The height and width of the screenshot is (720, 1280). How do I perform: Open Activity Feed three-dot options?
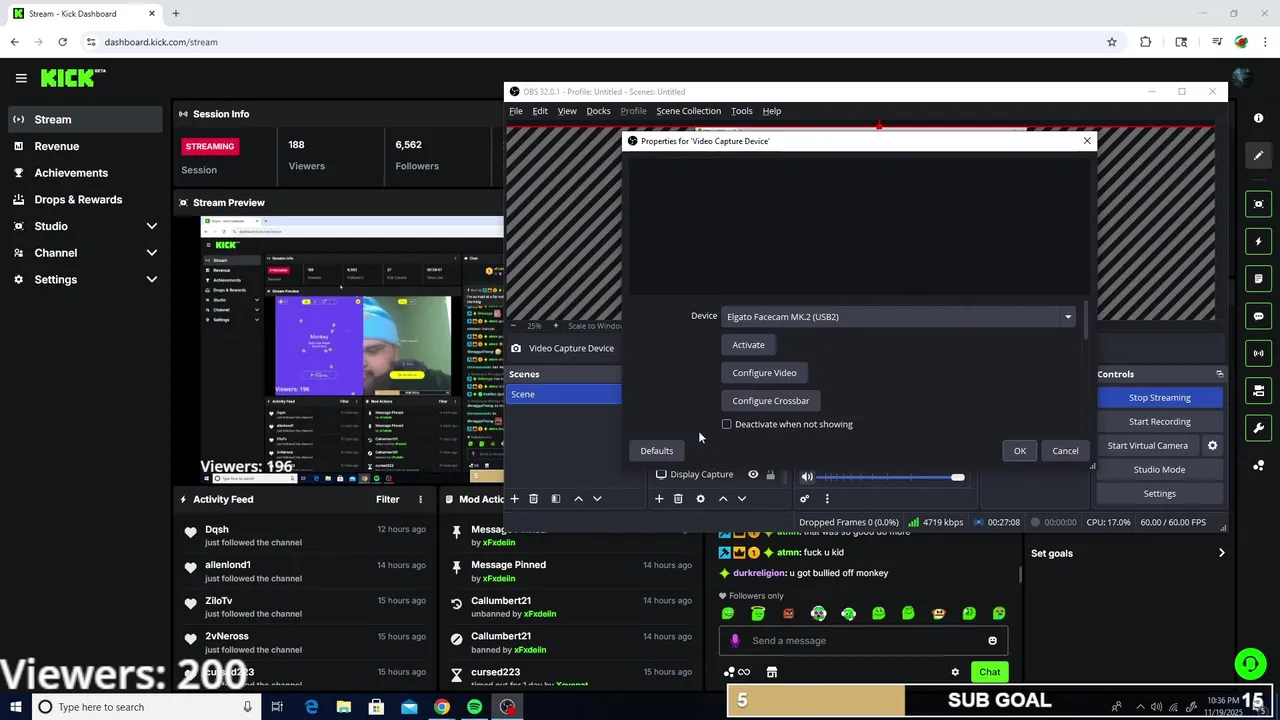pyautogui.click(x=420, y=499)
